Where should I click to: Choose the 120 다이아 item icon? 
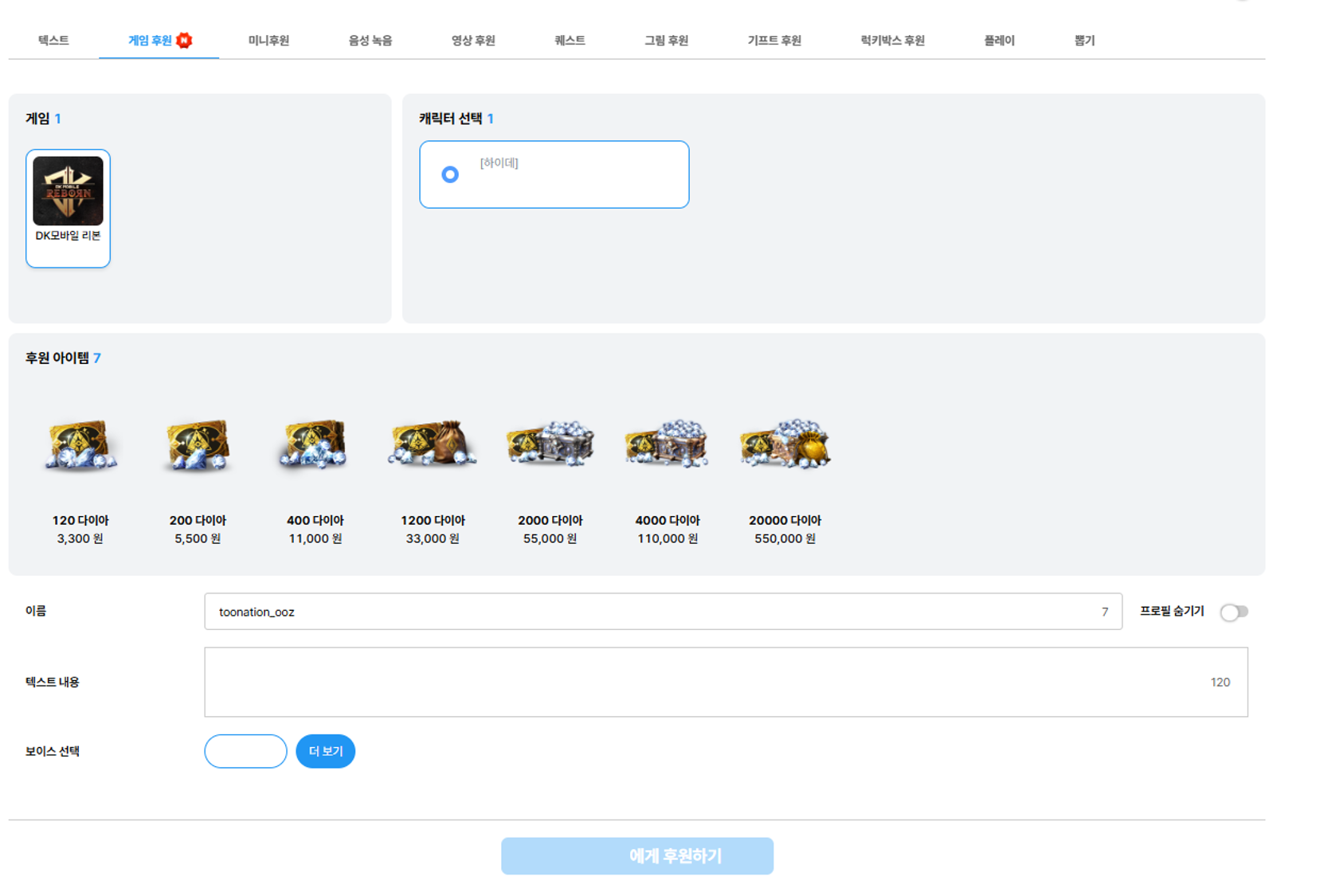pos(80,444)
